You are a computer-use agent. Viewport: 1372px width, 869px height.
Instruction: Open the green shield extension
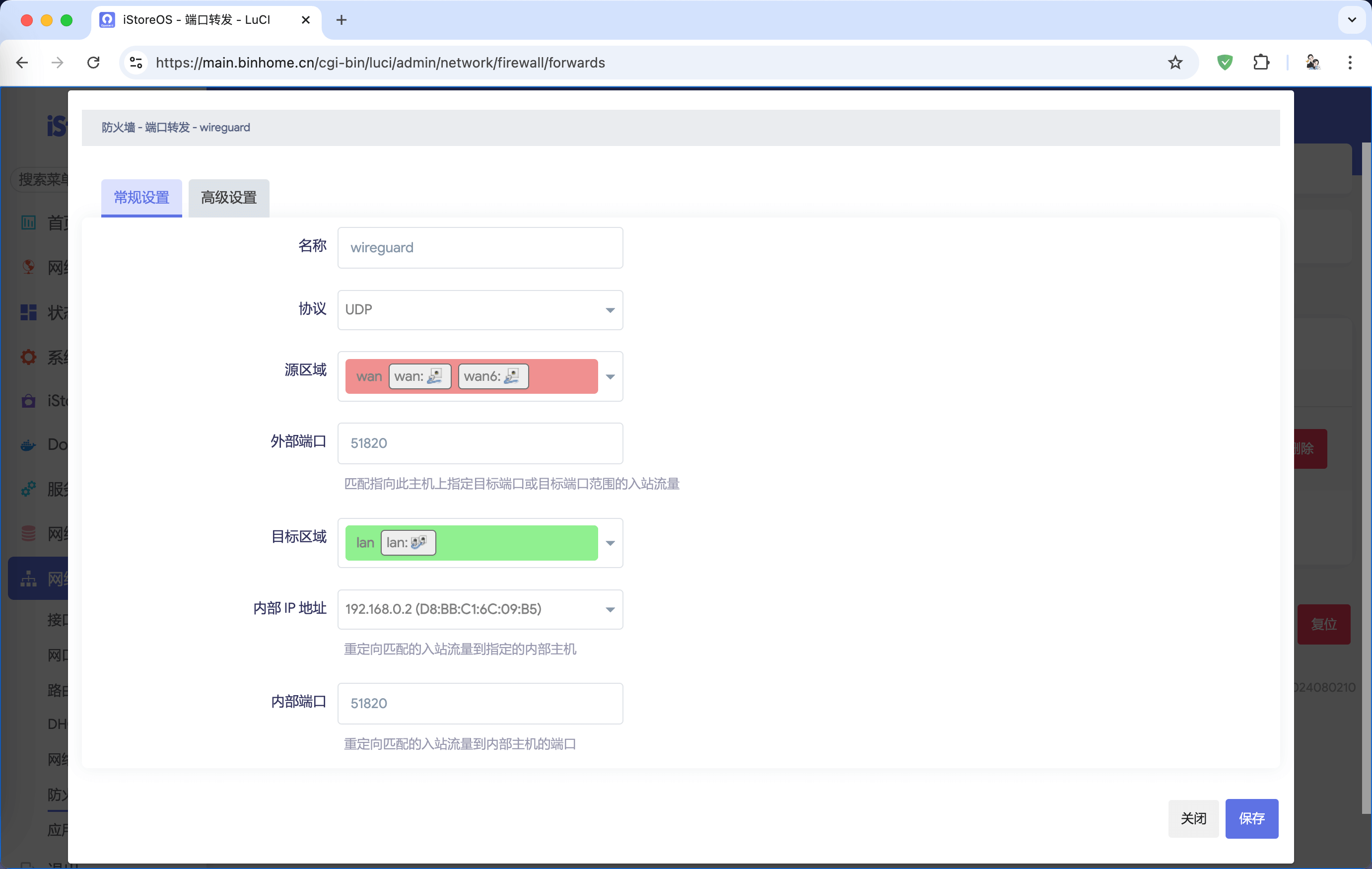[1225, 63]
